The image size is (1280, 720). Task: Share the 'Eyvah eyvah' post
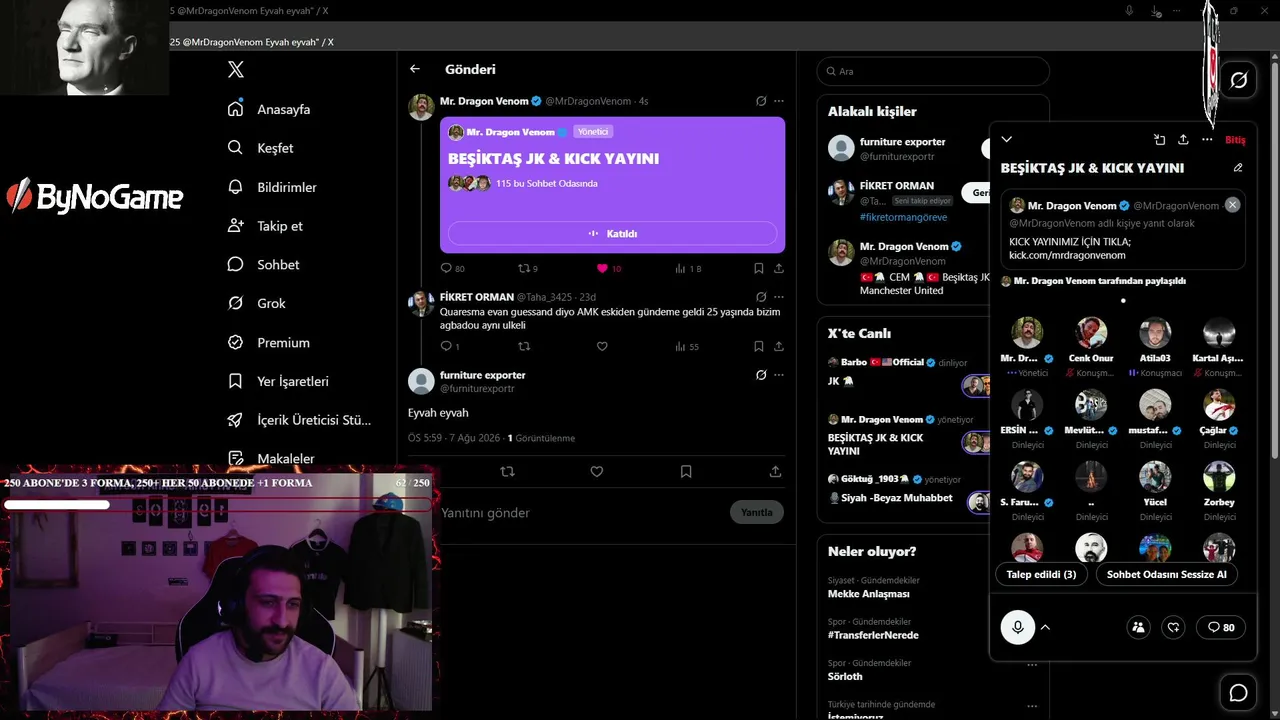point(775,471)
